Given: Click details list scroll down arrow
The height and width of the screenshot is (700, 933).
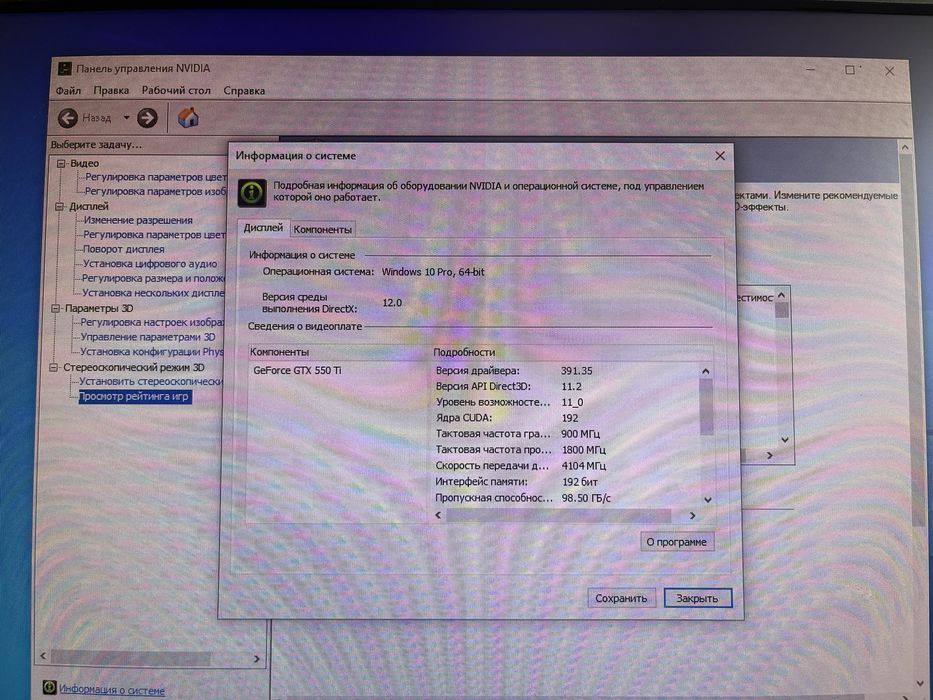Looking at the screenshot, I should [x=707, y=500].
